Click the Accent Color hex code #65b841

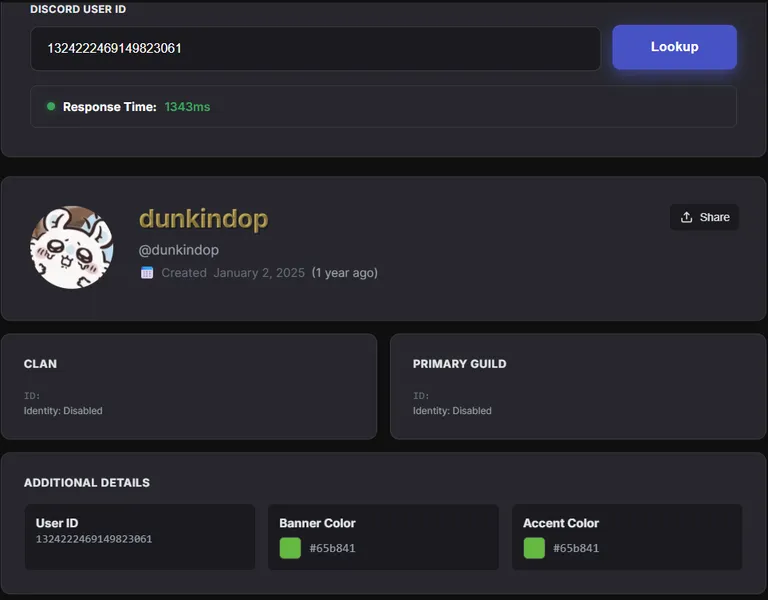pyautogui.click(x=576, y=548)
